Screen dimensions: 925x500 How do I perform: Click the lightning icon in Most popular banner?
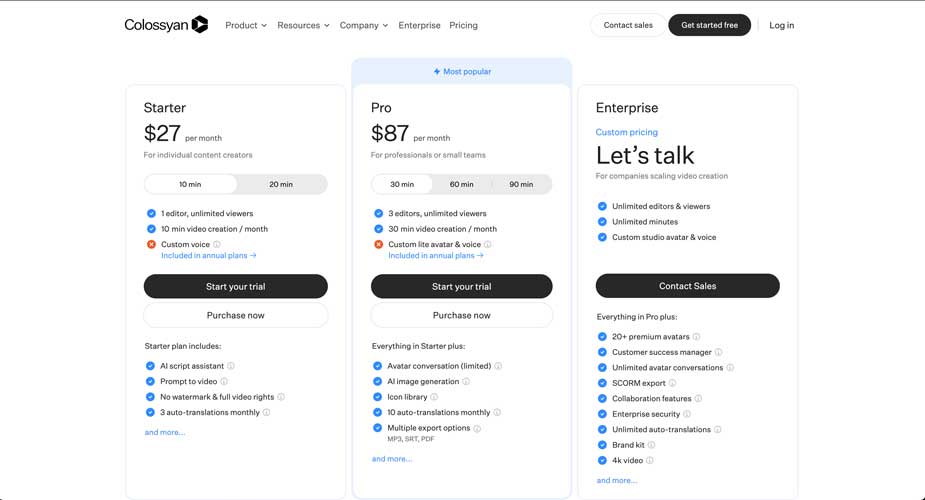pyautogui.click(x=437, y=71)
